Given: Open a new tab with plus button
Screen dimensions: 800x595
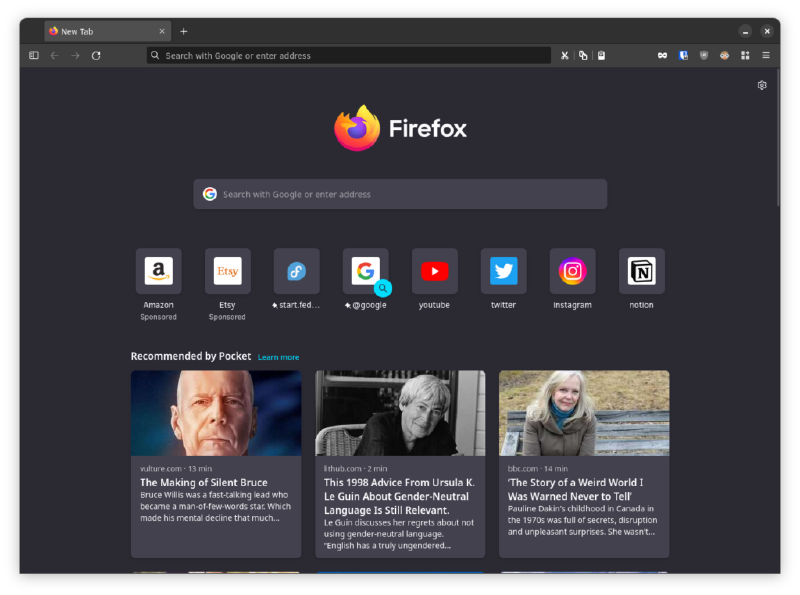Looking at the screenshot, I should click(184, 32).
